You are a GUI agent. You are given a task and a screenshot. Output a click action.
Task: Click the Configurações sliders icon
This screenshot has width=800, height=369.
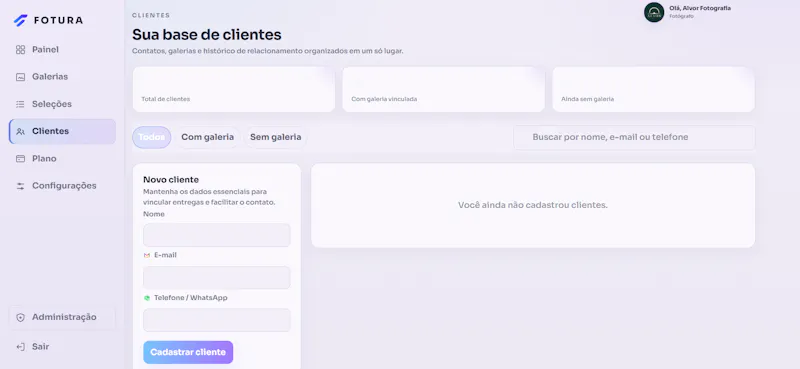point(20,186)
